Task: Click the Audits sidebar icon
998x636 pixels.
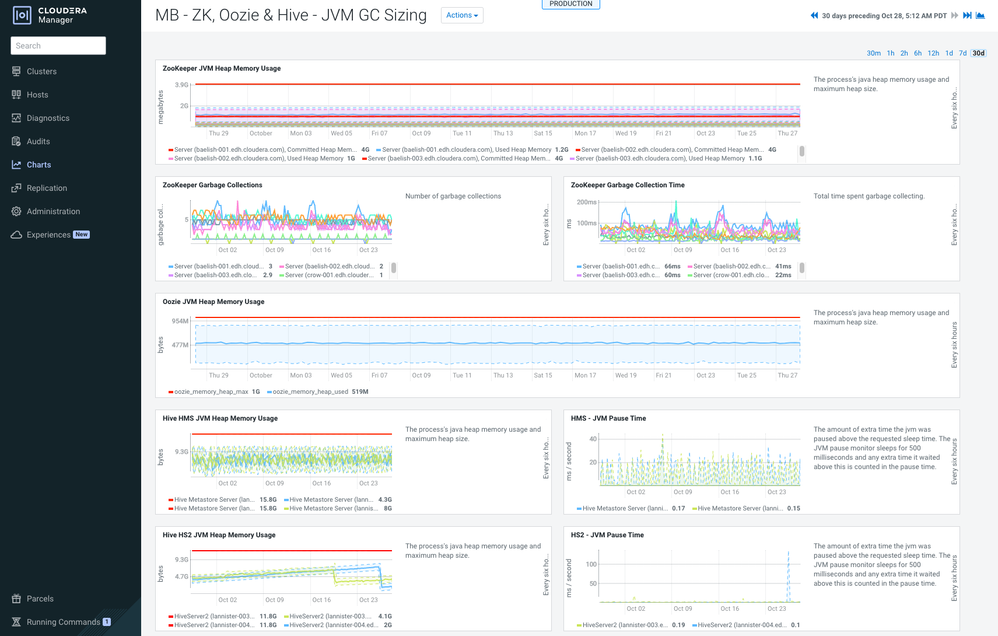Action: (17, 141)
